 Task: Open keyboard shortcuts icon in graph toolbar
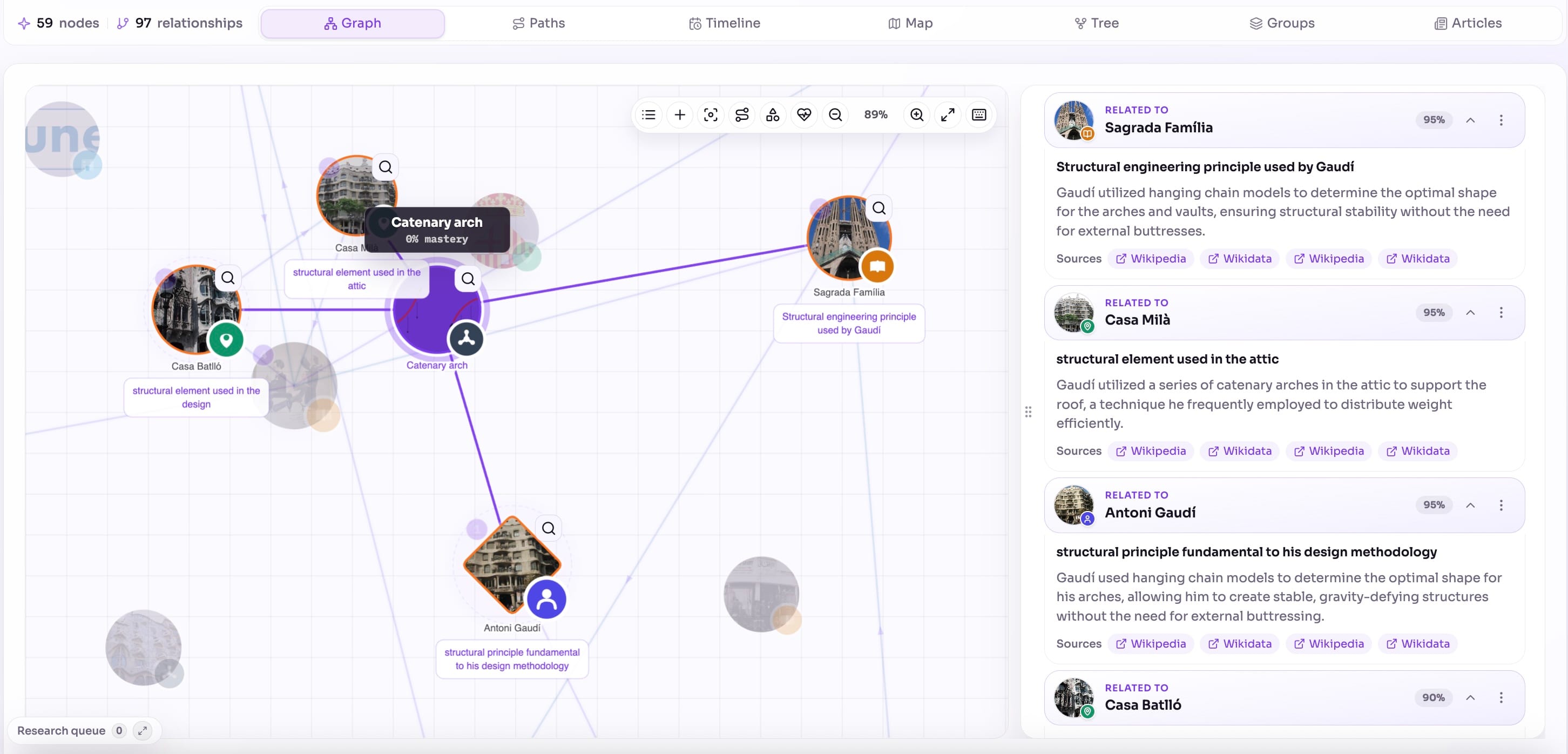(x=979, y=115)
